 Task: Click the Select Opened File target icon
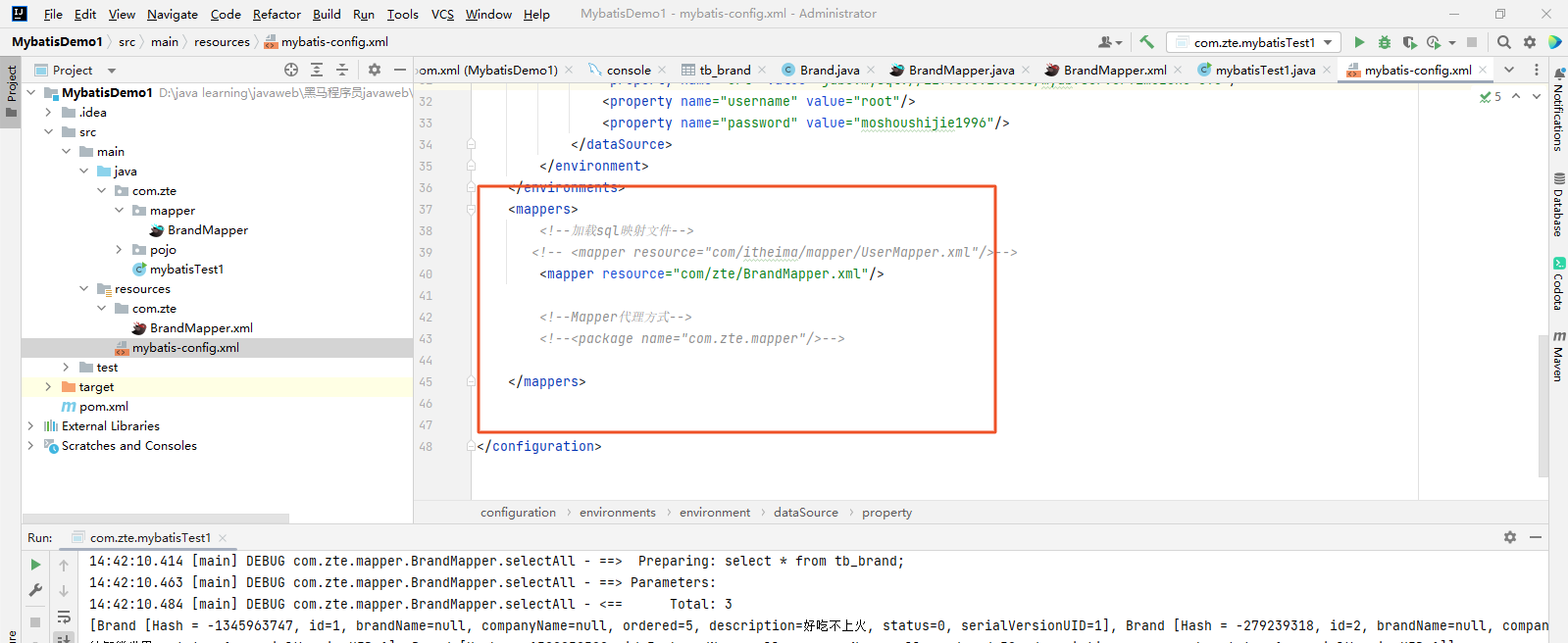tap(291, 70)
